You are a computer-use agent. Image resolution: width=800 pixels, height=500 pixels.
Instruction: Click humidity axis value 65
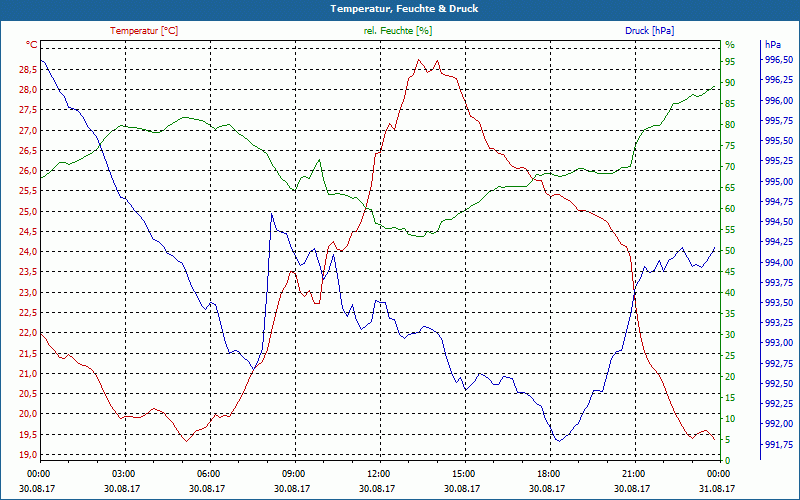730,188
